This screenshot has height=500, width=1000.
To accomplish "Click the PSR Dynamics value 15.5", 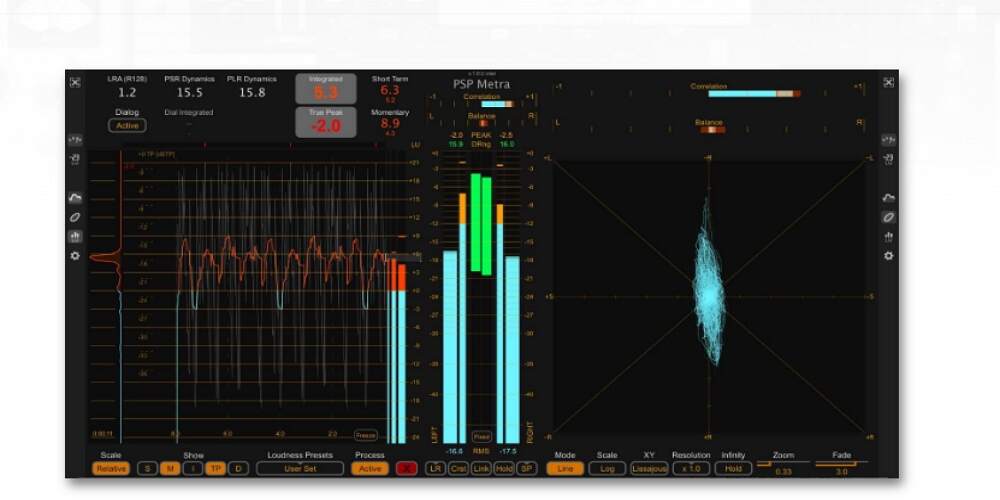I will pos(189,92).
